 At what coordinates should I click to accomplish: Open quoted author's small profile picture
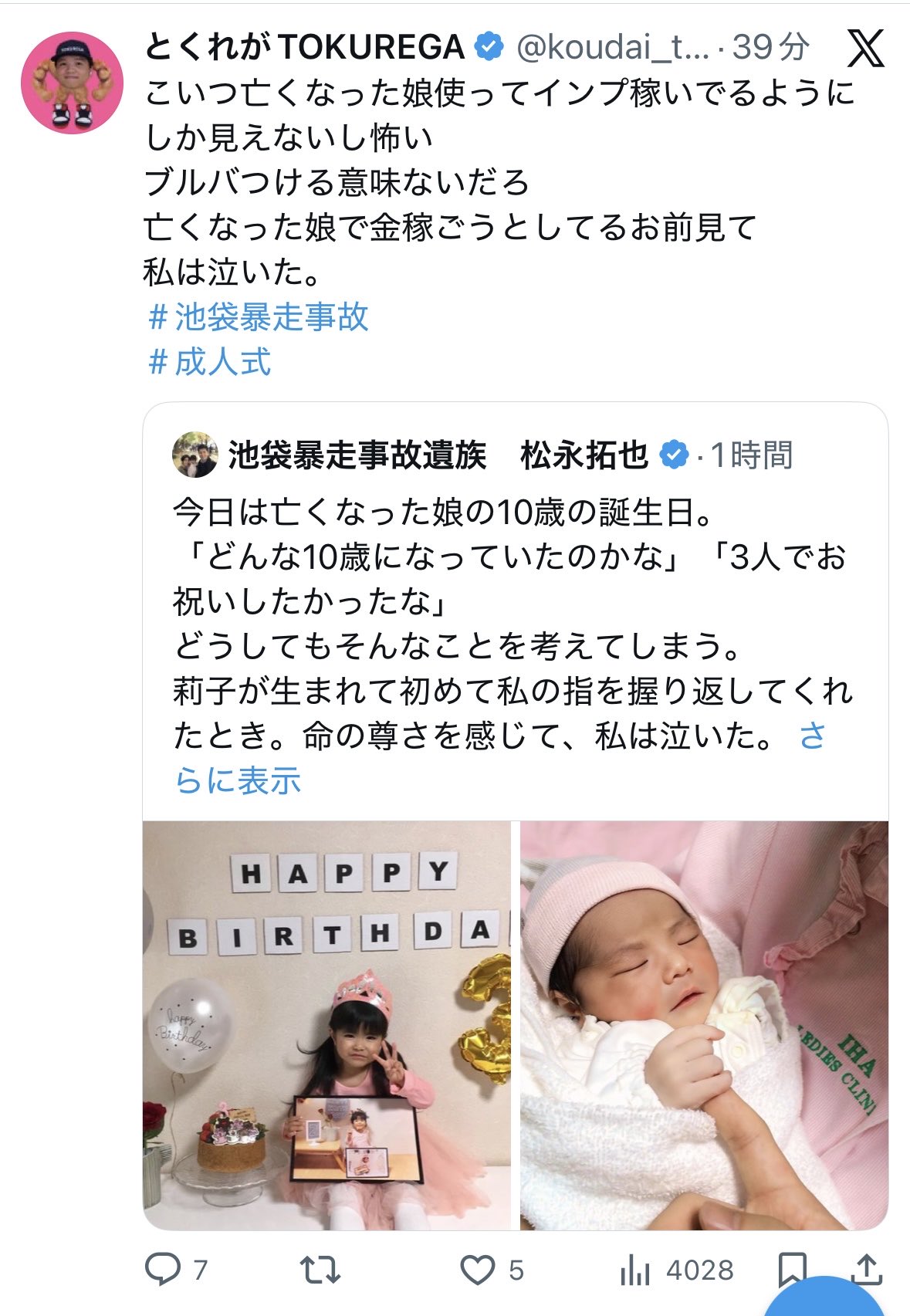pos(195,455)
